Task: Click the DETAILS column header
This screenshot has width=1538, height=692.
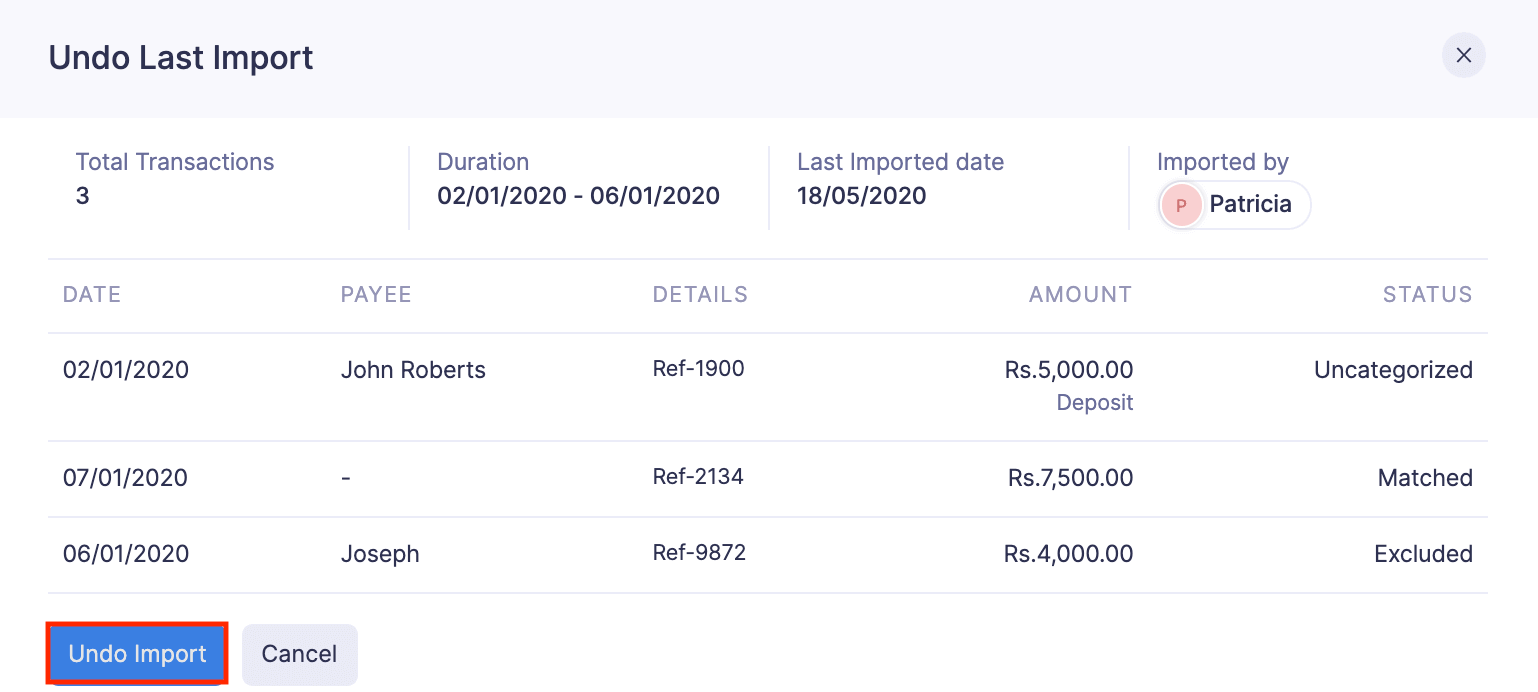Action: coord(700,295)
